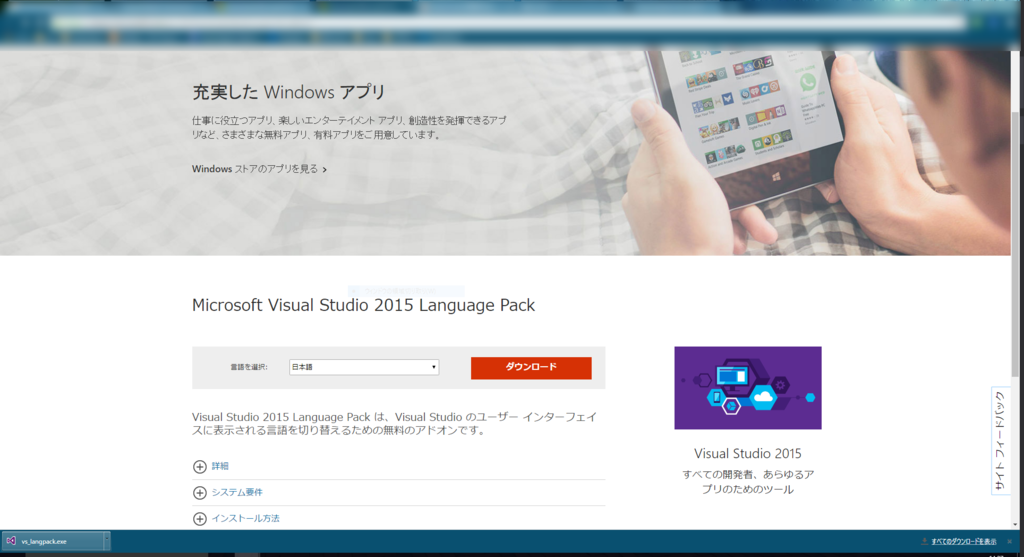Click the Visual Studio 2015 promo title
The width and height of the screenshot is (1024, 557).
(748, 453)
